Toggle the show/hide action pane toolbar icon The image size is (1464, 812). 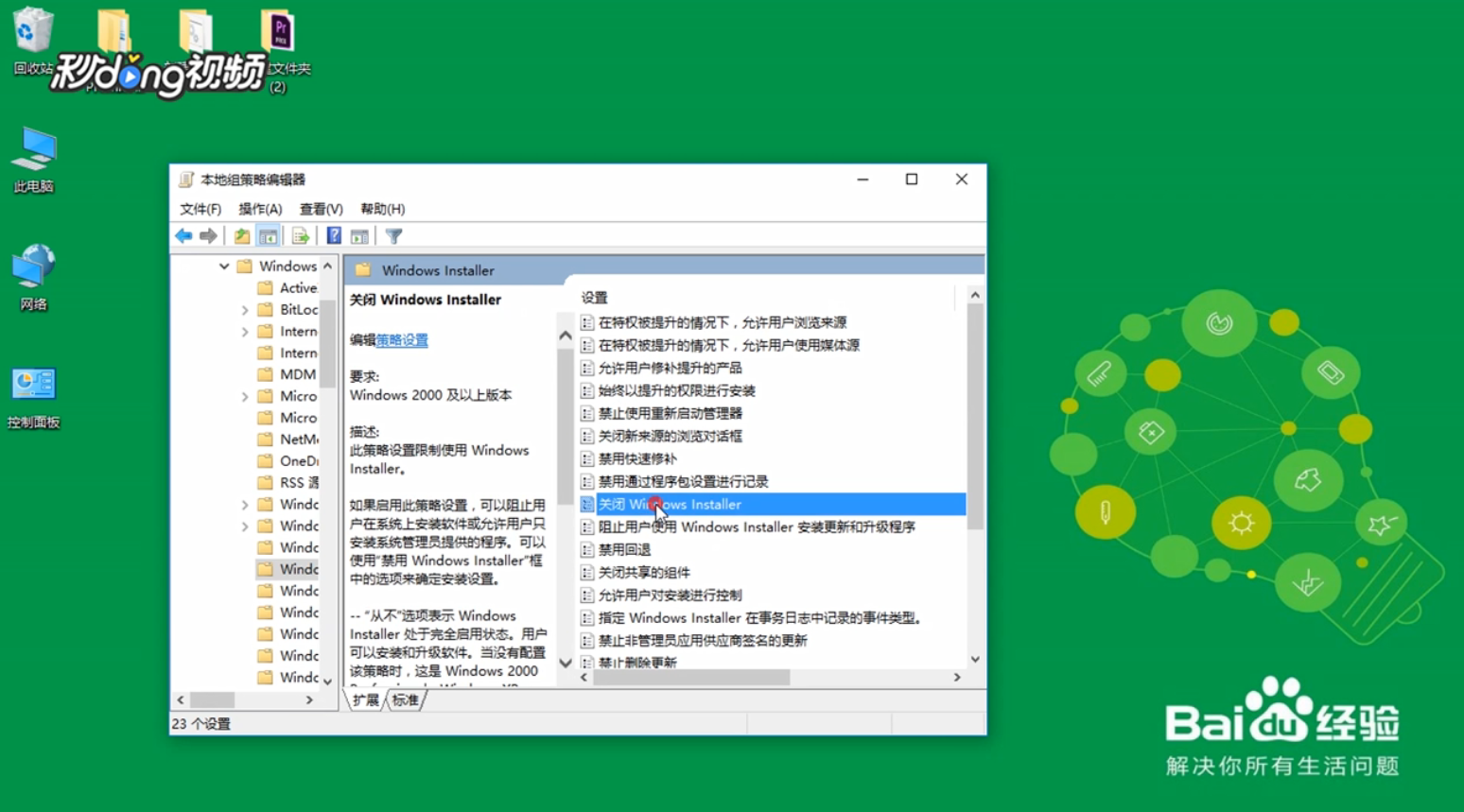(359, 236)
